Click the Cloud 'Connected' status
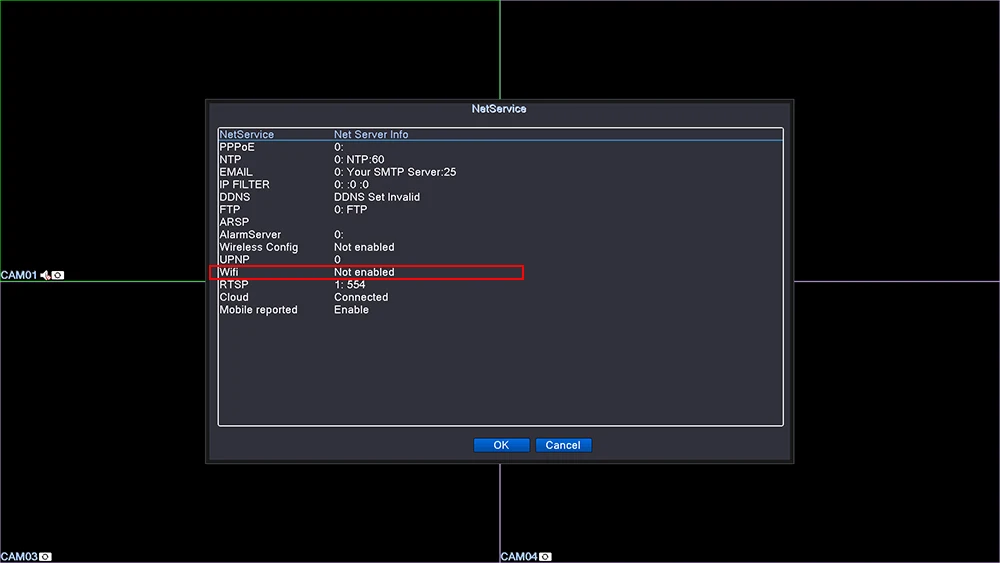This screenshot has height=563, width=1000. pos(361,297)
